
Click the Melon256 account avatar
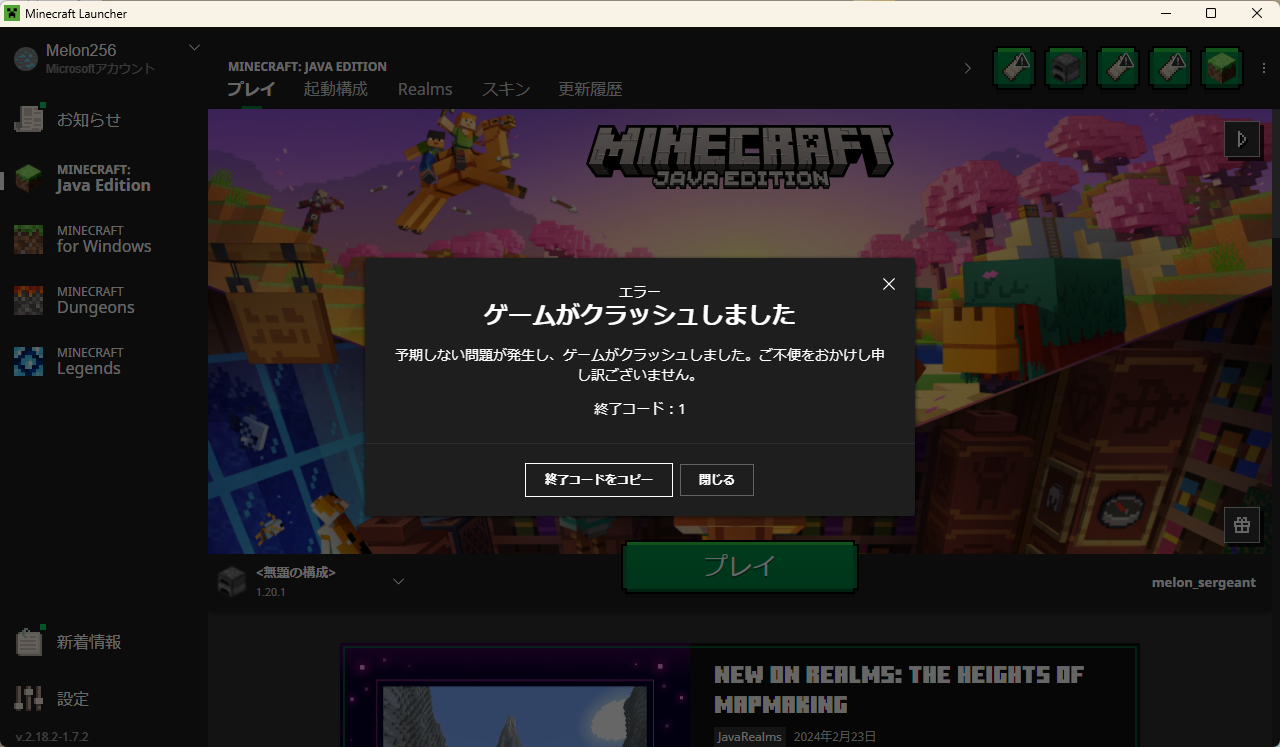26,59
